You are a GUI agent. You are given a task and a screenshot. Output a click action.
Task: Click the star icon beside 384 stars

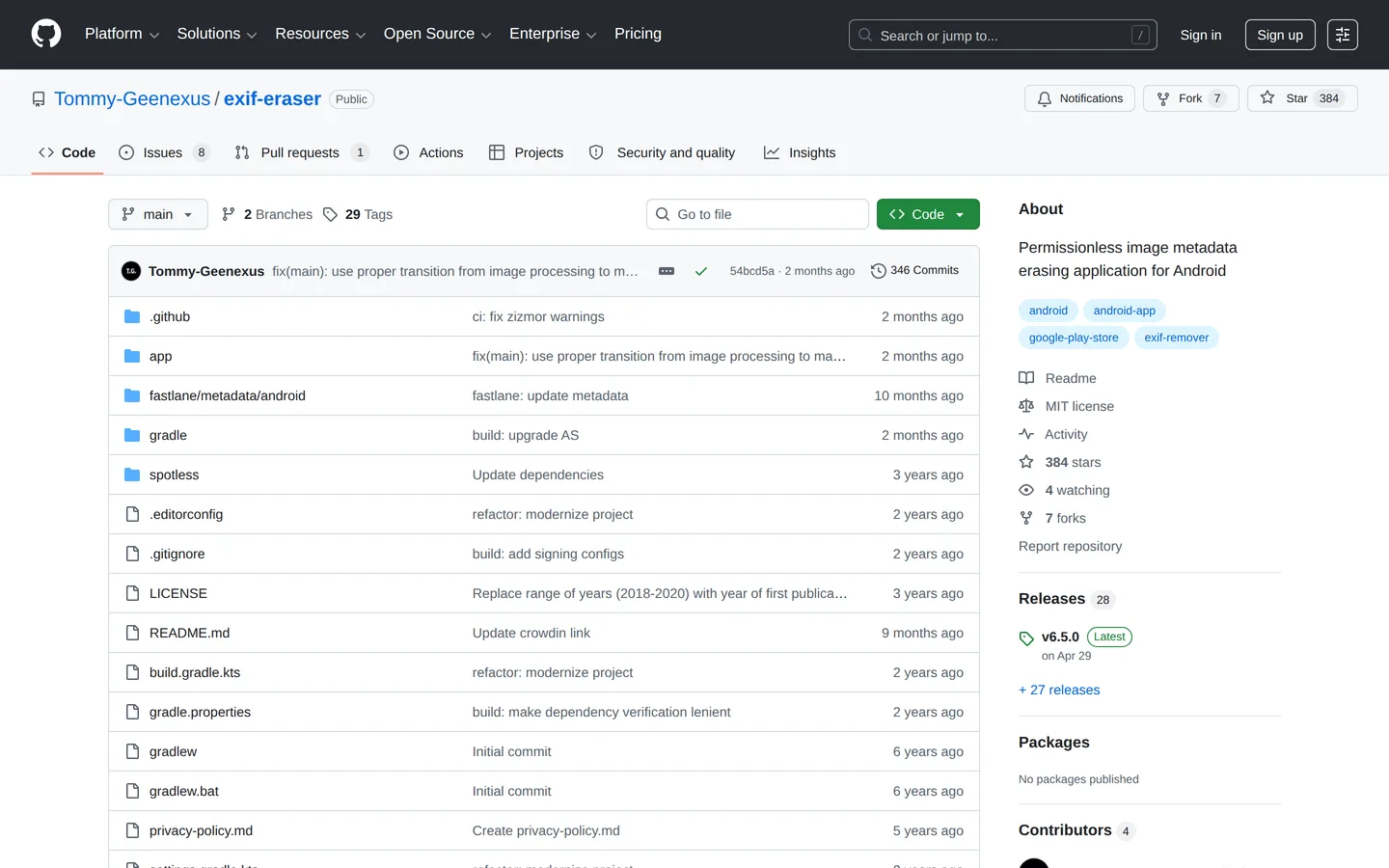(1026, 462)
